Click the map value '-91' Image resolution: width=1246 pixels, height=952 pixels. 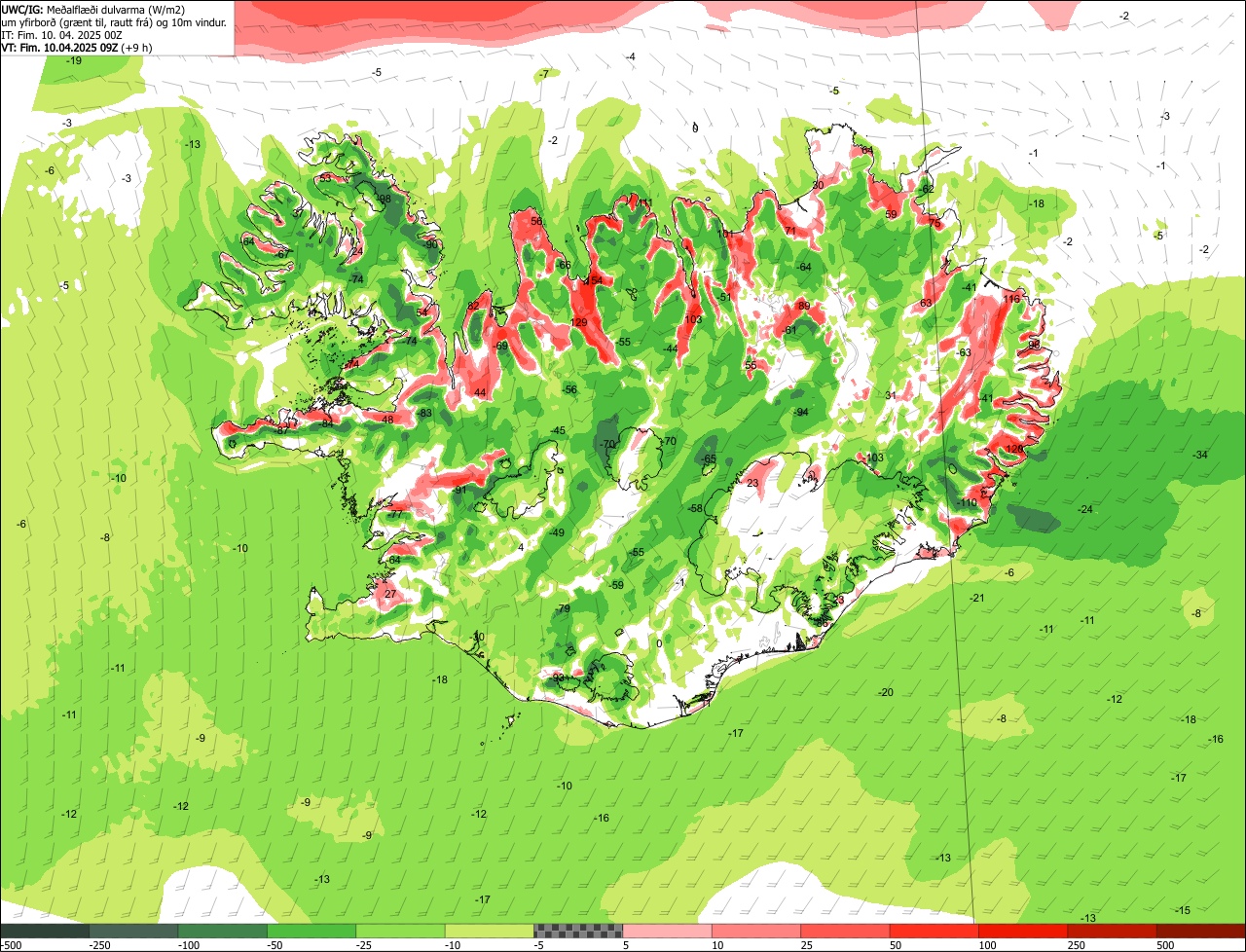click(x=458, y=490)
